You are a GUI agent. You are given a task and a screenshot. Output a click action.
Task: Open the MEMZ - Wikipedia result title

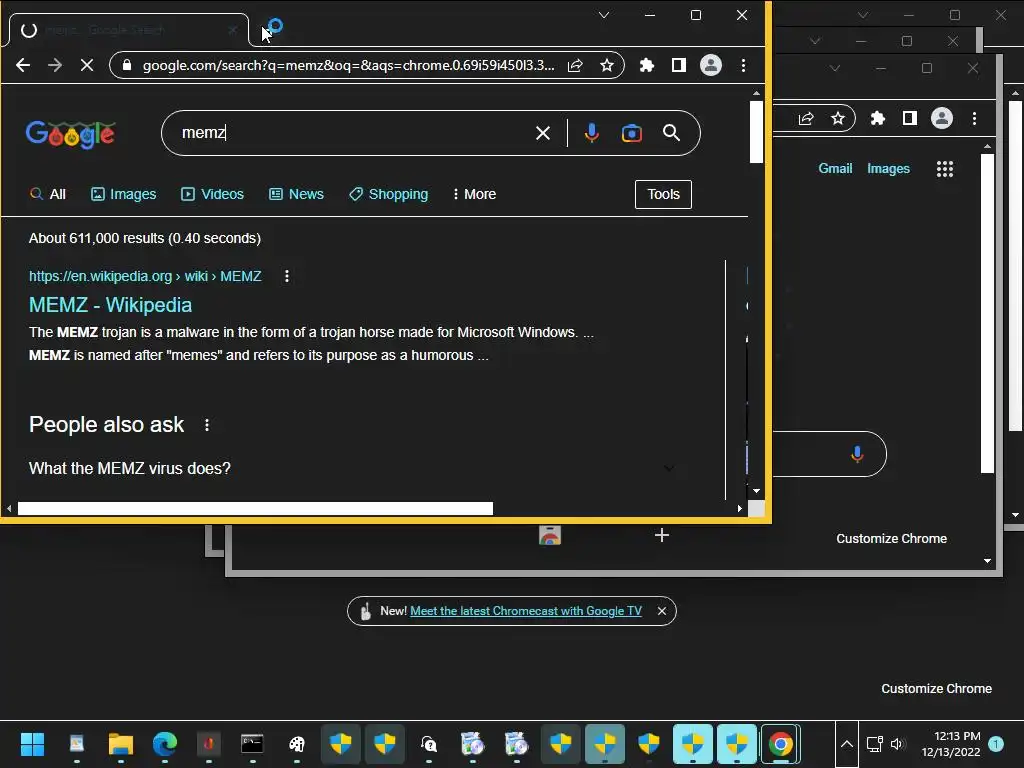110,305
